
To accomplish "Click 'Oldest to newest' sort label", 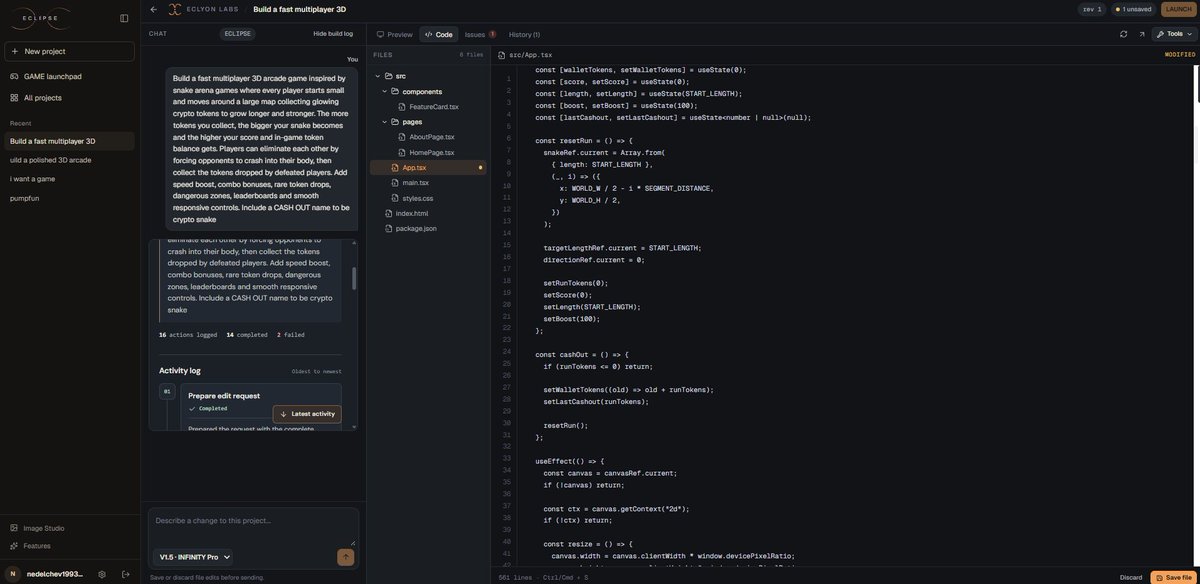I will pos(316,371).
